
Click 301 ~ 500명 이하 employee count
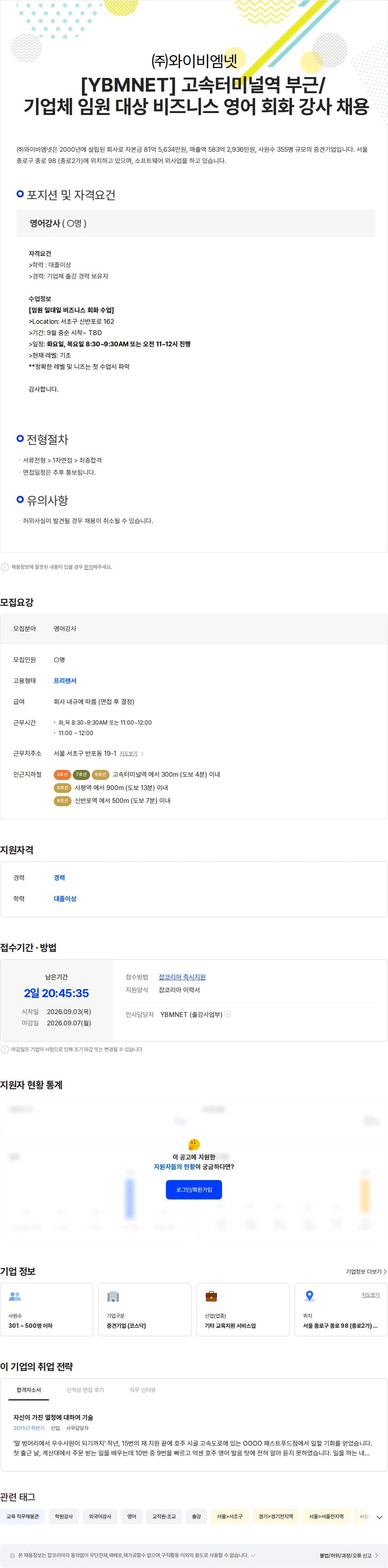tap(30, 1325)
